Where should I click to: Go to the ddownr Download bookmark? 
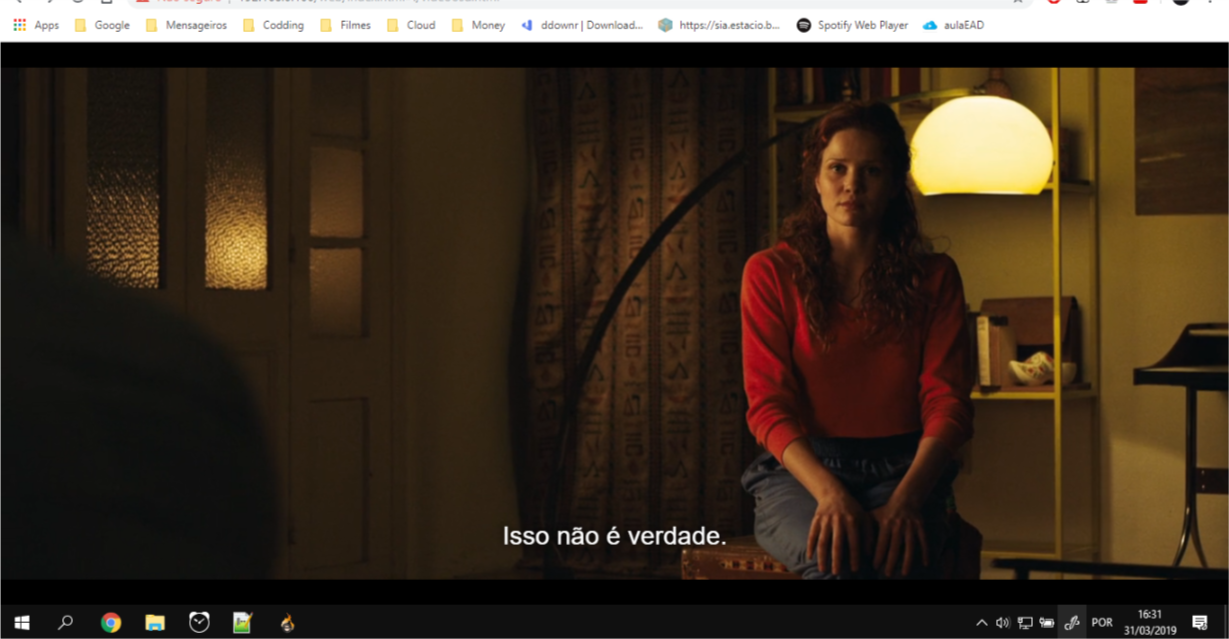click(582, 25)
